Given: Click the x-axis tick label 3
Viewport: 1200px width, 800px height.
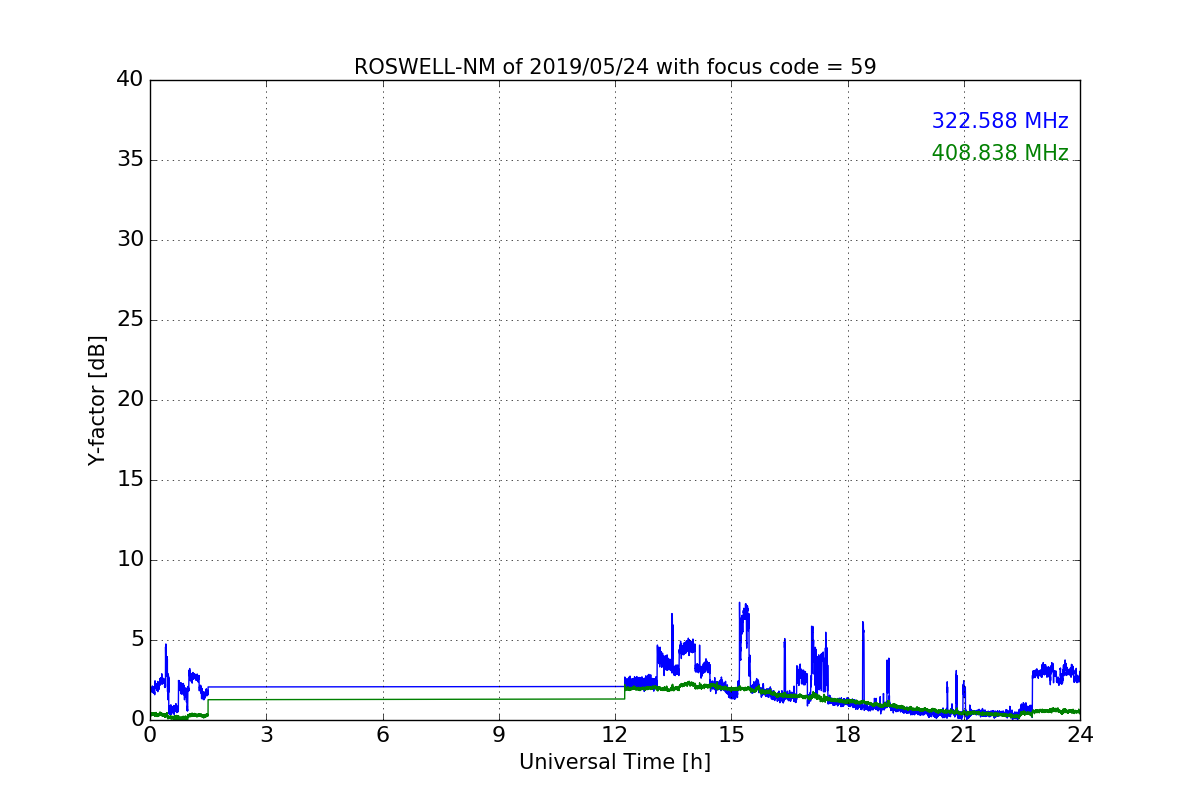Looking at the screenshot, I should [x=266, y=735].
